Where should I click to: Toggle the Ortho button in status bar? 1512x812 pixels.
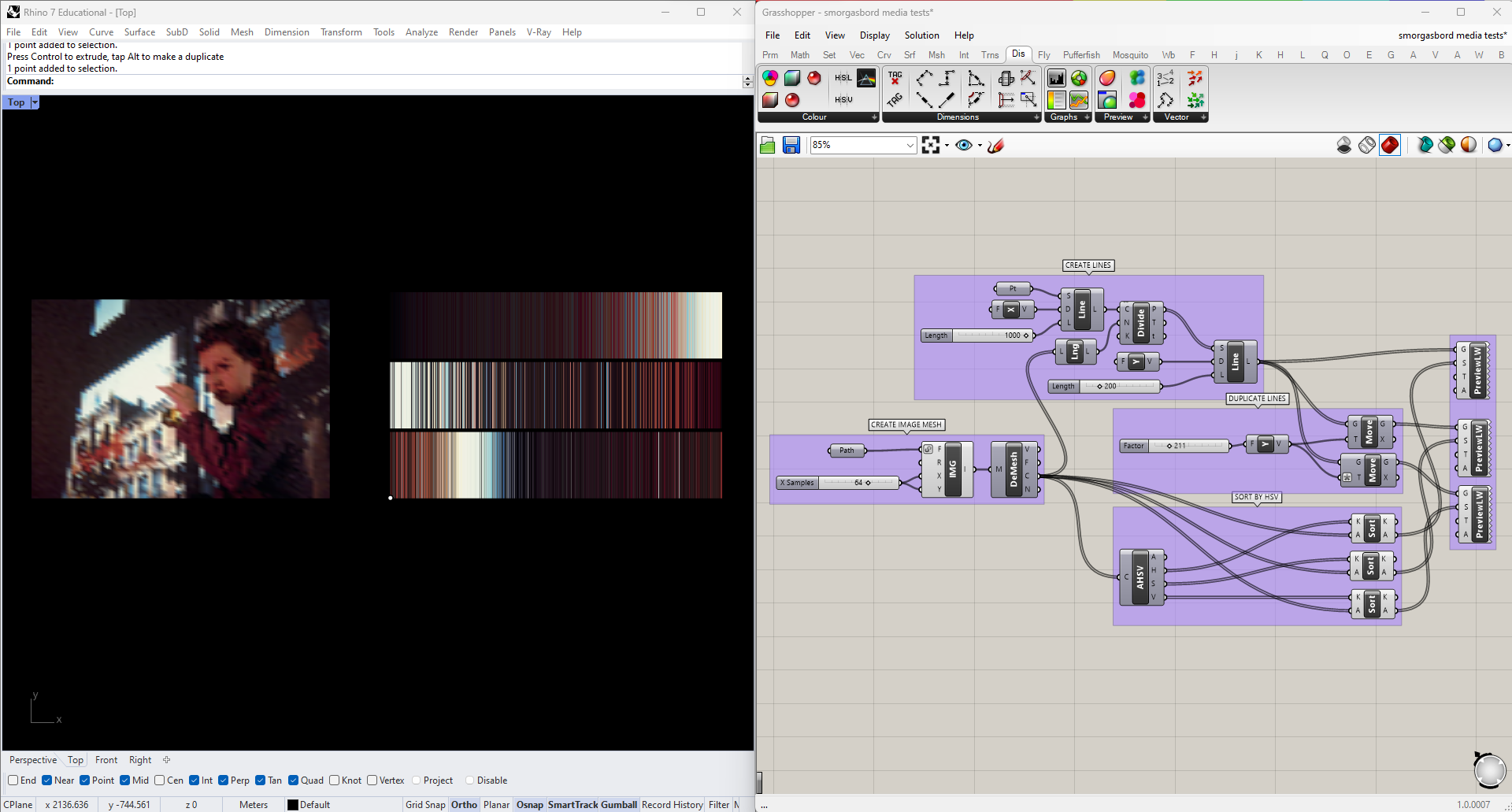464,804
